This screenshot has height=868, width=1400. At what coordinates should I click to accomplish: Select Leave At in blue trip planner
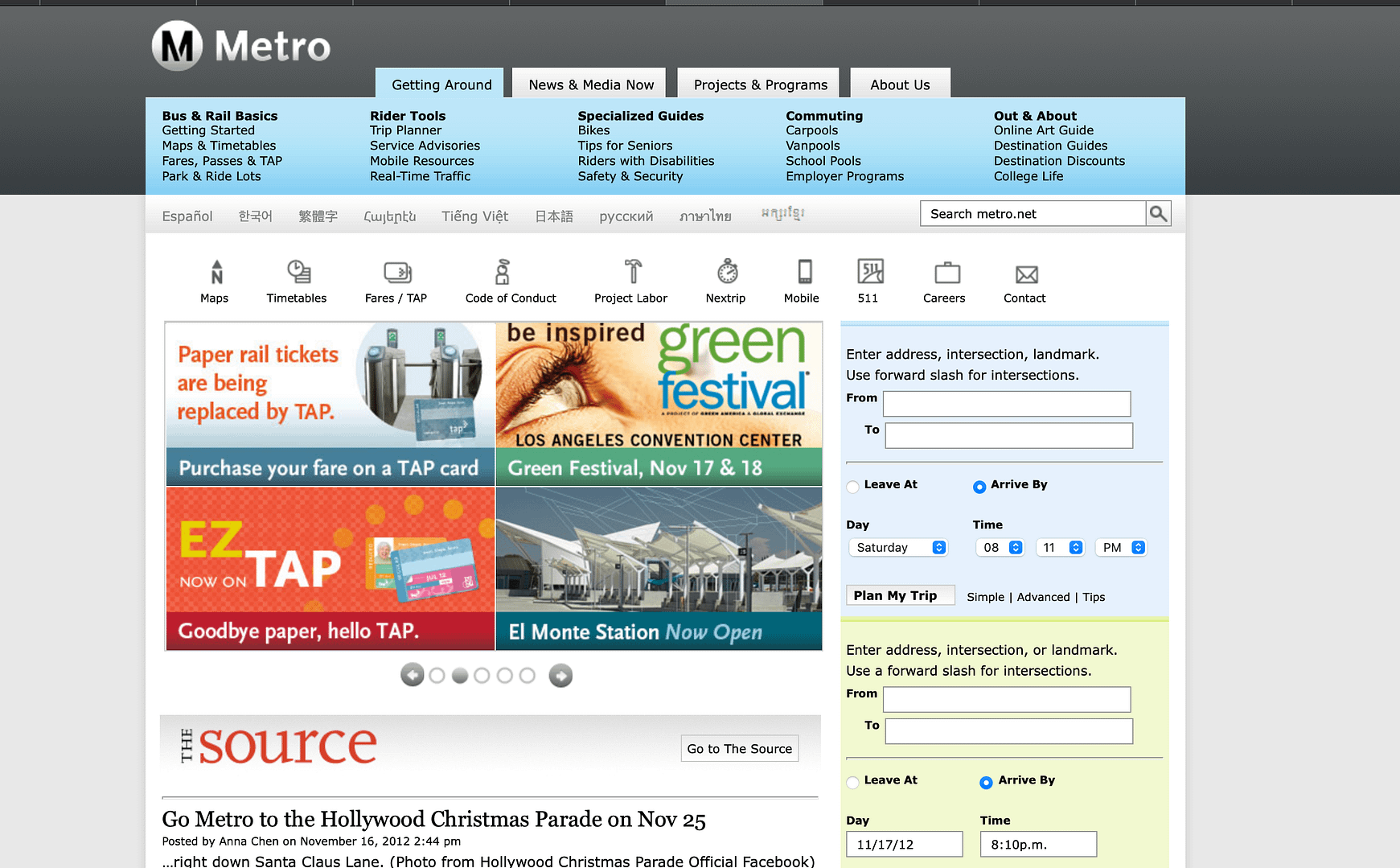852,487
